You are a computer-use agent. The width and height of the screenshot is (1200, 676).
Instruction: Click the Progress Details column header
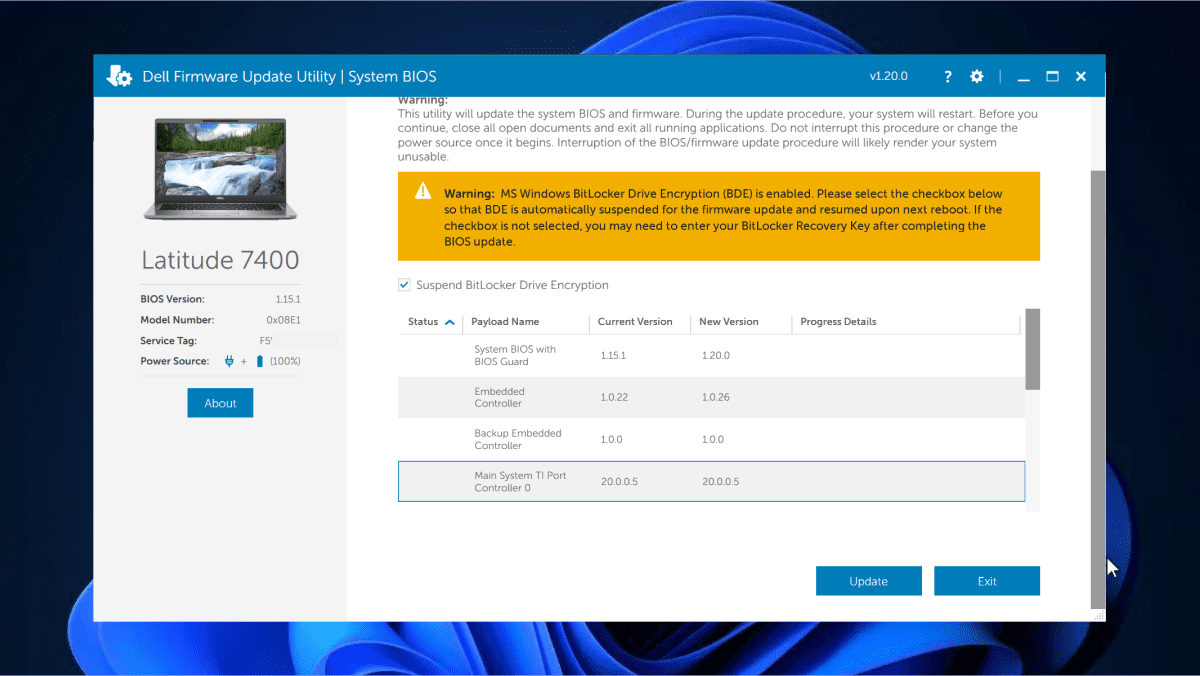click(838, 322)
